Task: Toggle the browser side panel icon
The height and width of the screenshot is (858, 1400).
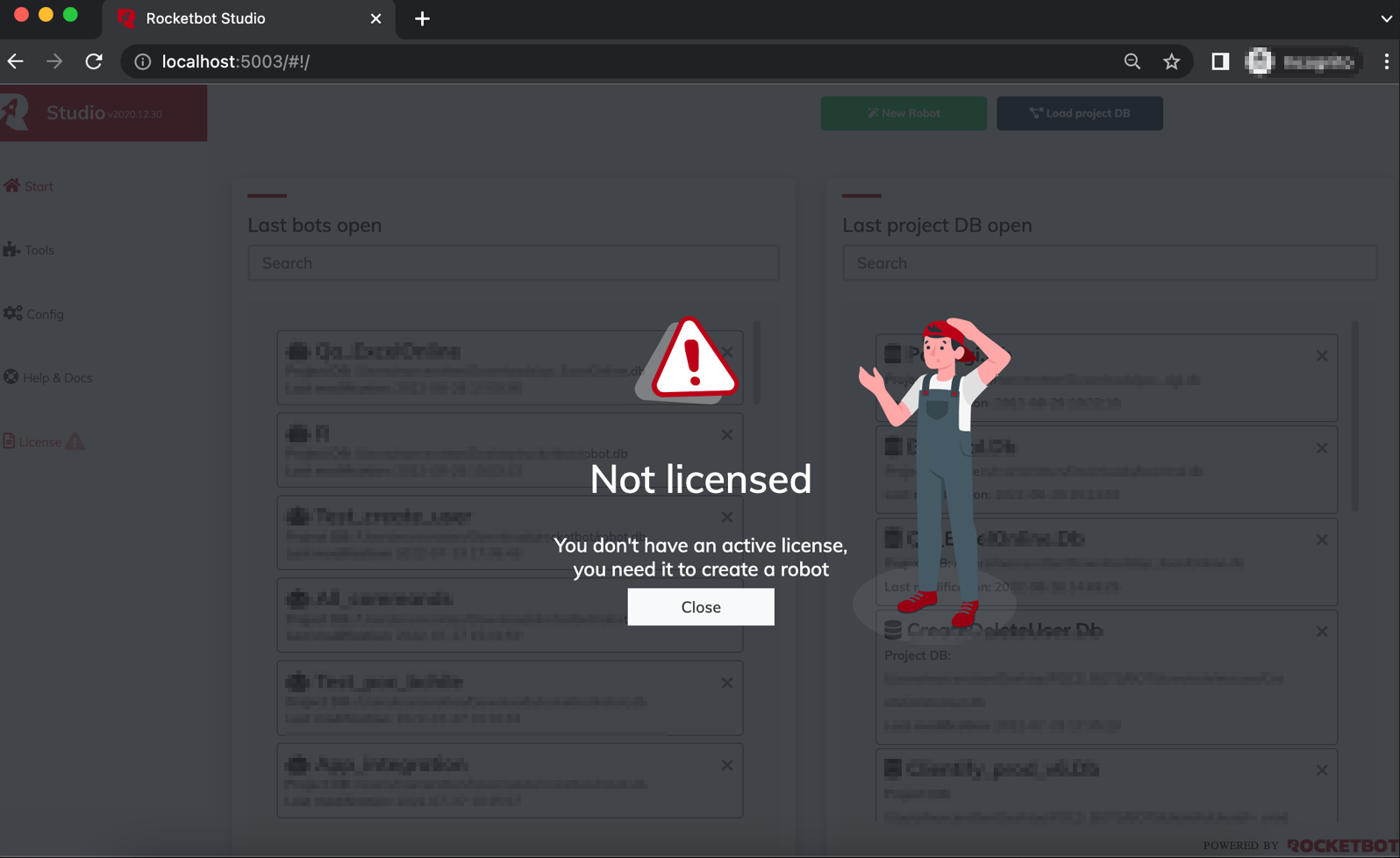Action: [1219, 61]
